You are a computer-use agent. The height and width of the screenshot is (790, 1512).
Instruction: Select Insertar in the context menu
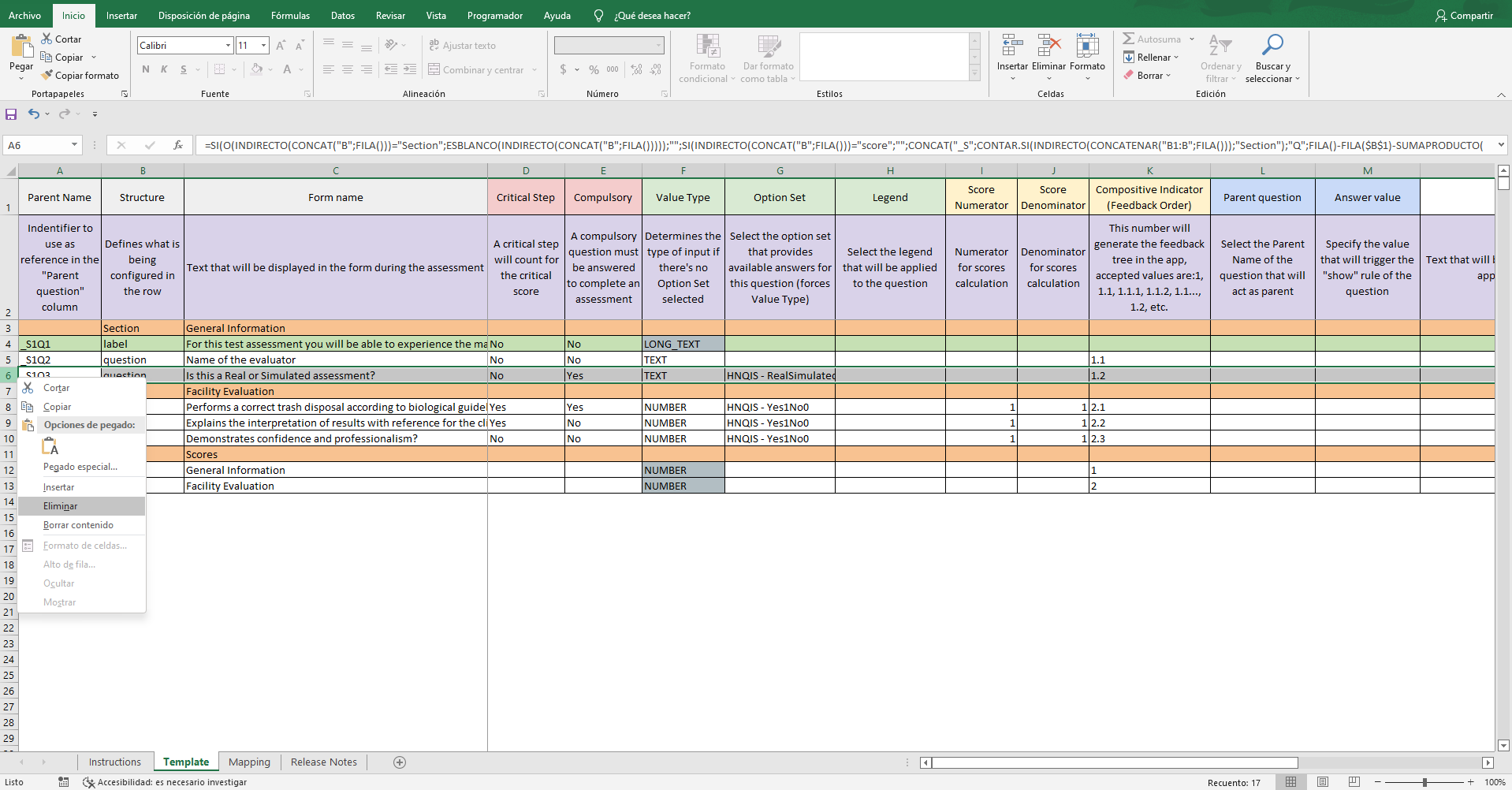point(82,487)
